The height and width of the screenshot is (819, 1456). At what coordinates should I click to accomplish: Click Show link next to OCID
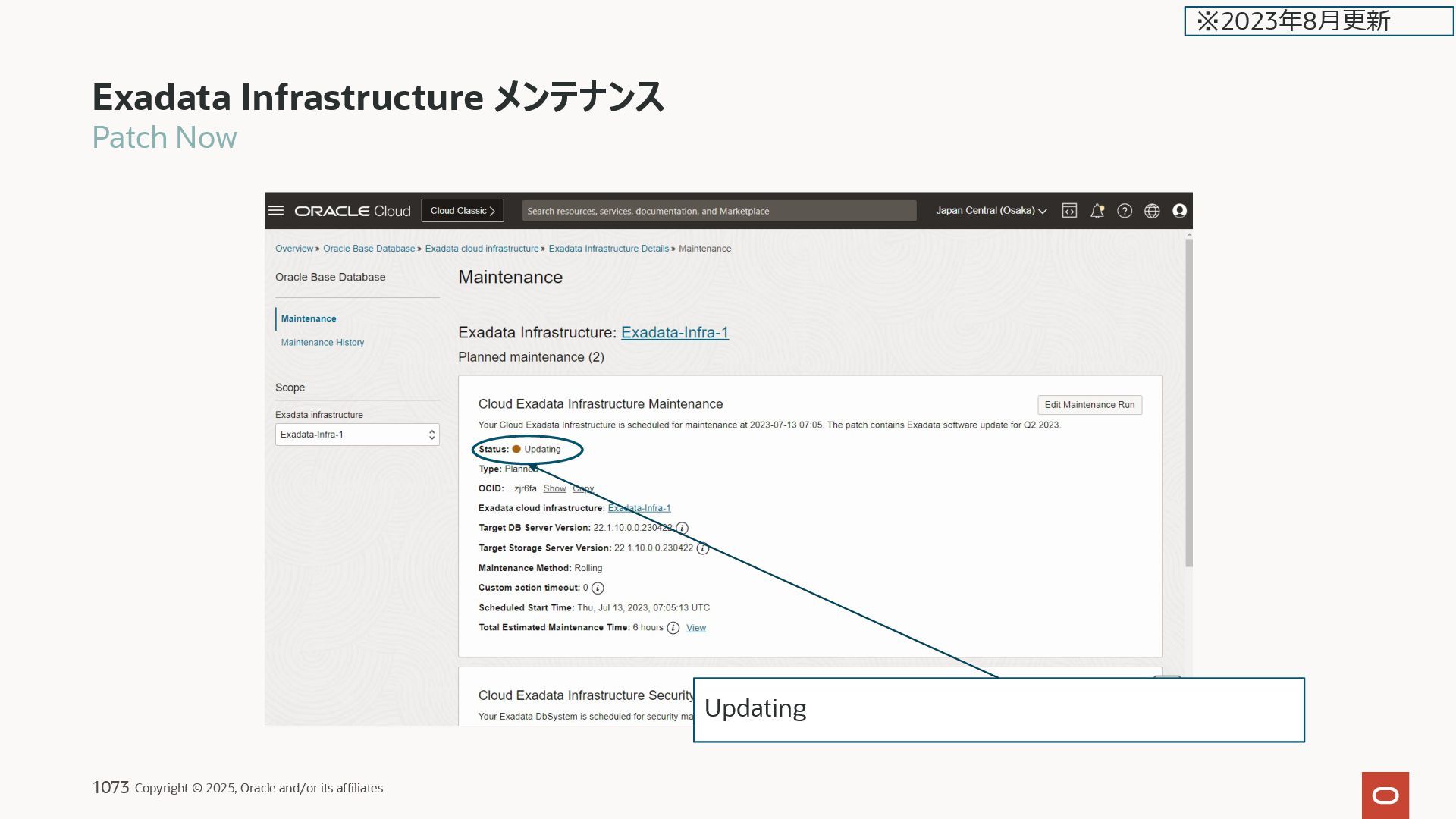tap(554, 488)
